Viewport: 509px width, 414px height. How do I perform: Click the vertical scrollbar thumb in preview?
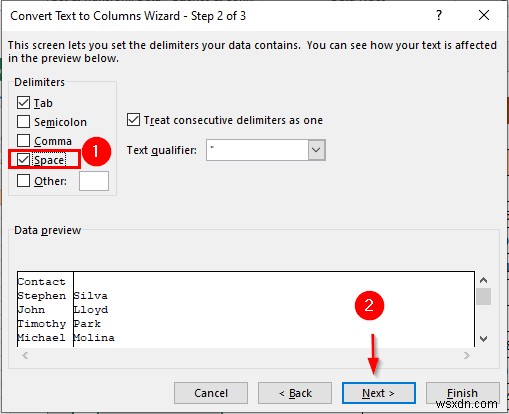(x=483, y=296)
